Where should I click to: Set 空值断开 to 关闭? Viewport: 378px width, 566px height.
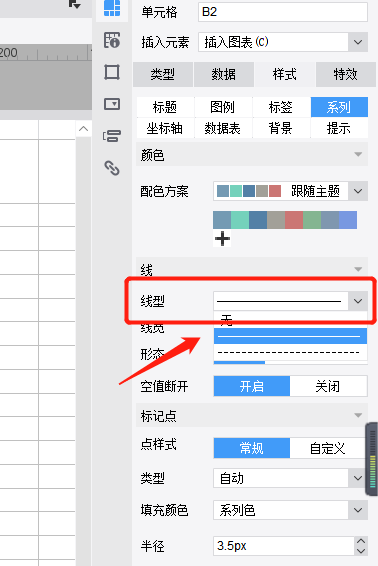click(x=329, y=386)
